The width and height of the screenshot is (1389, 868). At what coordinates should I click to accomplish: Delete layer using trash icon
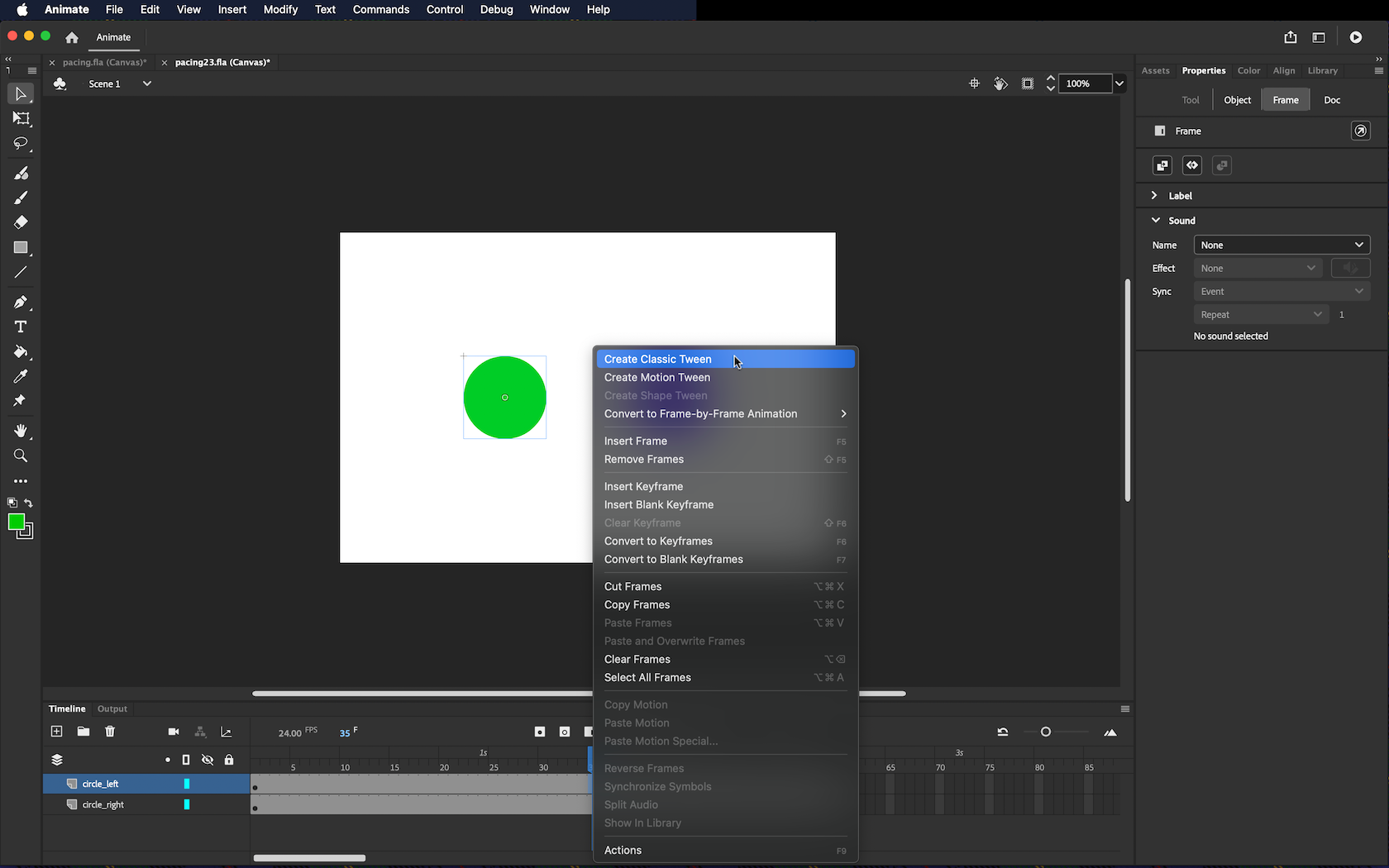click(110, 732)
